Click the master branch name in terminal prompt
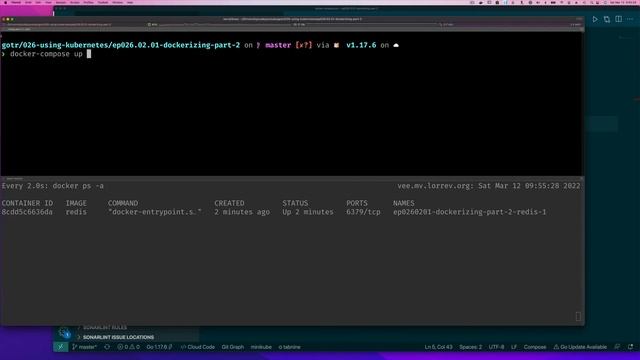This screenshot has height=360, width=640. [278, 45]
